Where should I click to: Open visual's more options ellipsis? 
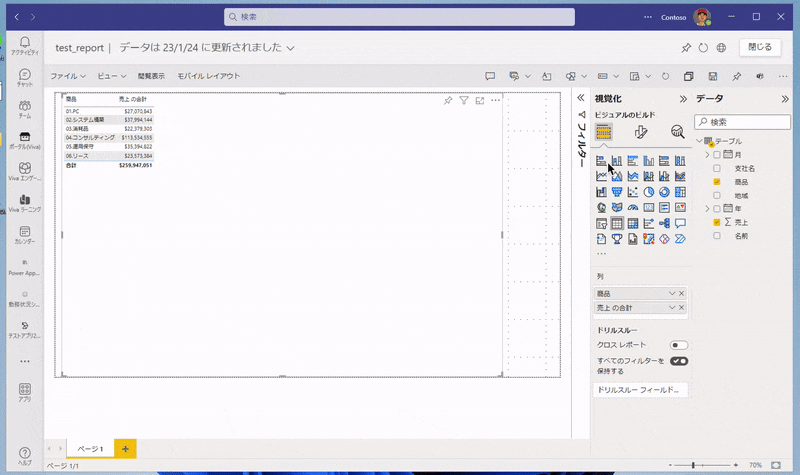tap(495, 101)
